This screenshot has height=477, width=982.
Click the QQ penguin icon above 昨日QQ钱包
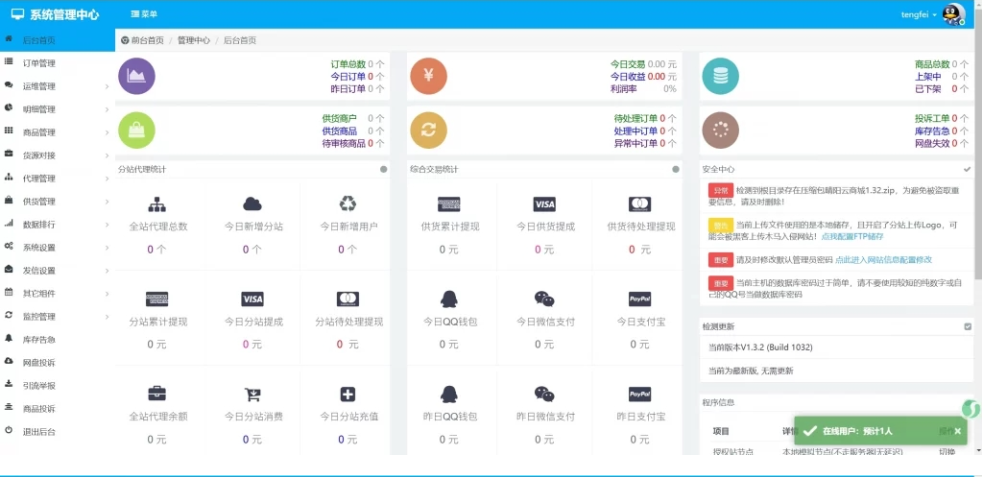coord(448,394)
